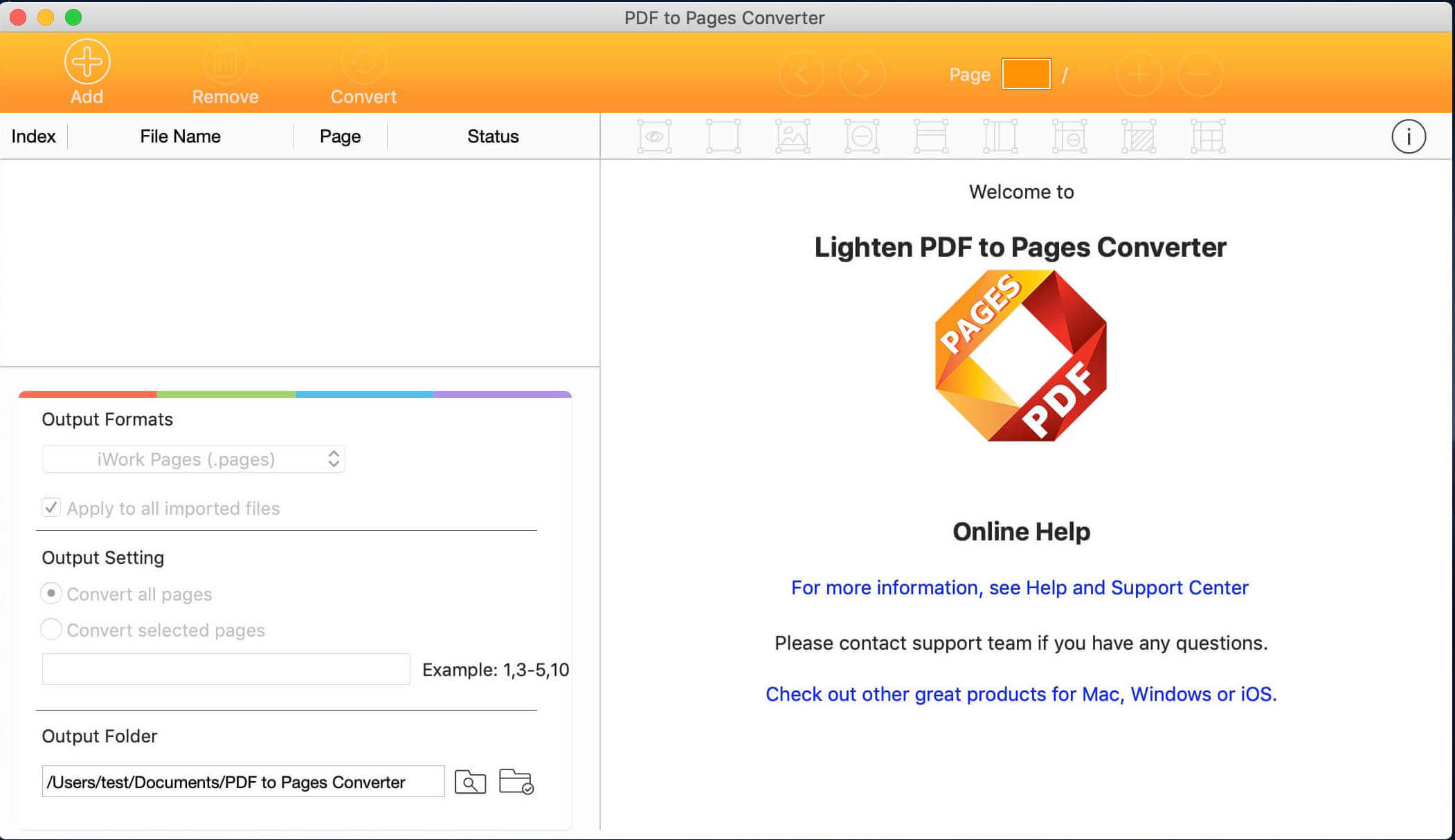Go to next page arrow

point(862,73)
